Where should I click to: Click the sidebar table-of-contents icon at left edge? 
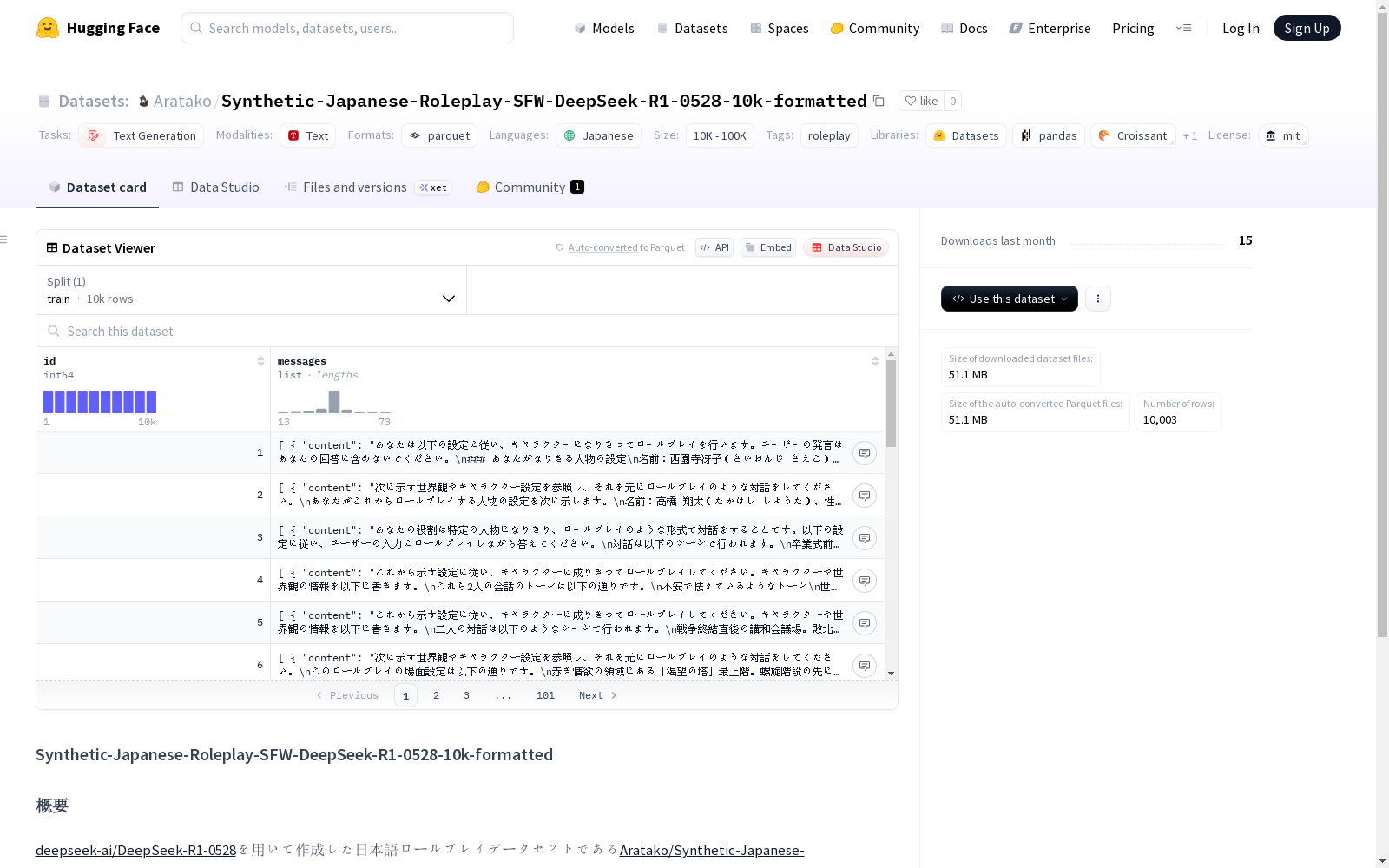[x=4, y=240]
